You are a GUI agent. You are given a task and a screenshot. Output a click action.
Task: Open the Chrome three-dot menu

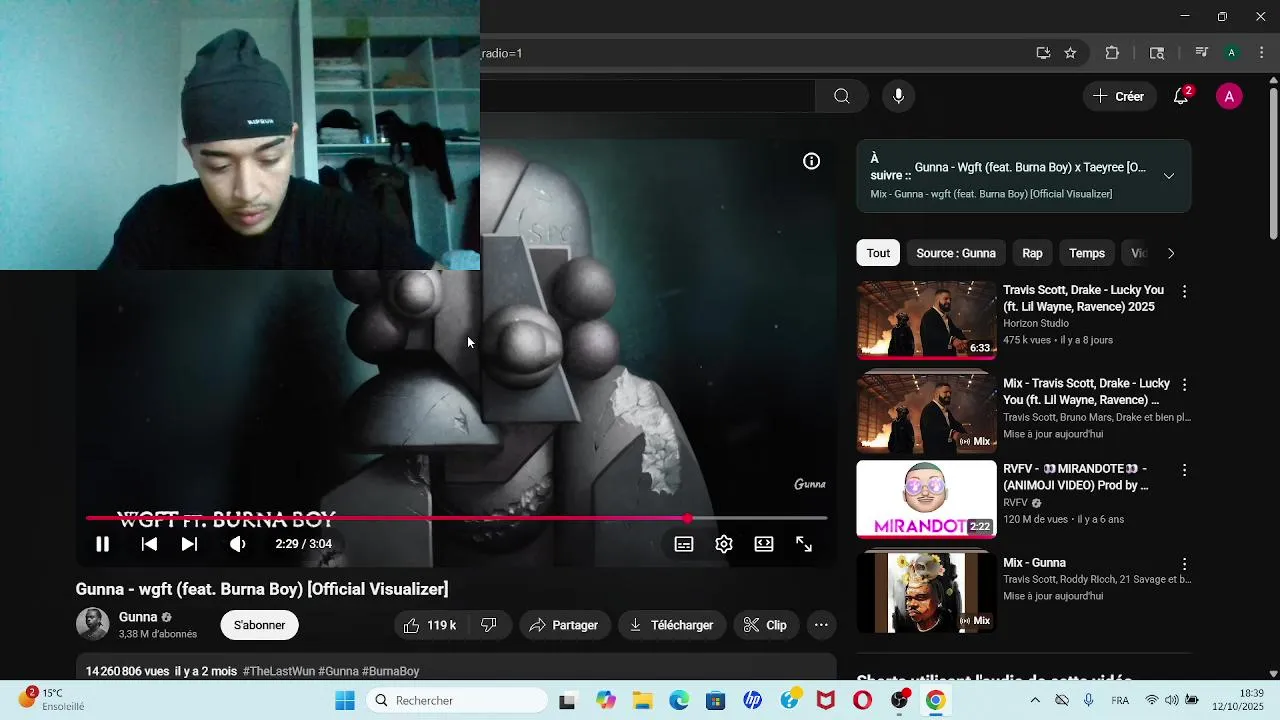click(x=1261, y=53)
